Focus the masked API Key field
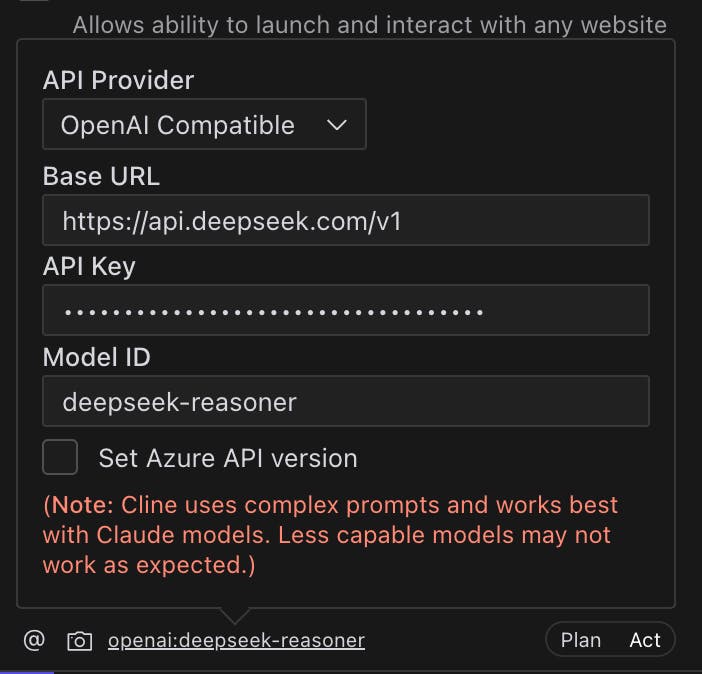Image resolution: width=702 pixels, height=674 pixels. (346, 310)
